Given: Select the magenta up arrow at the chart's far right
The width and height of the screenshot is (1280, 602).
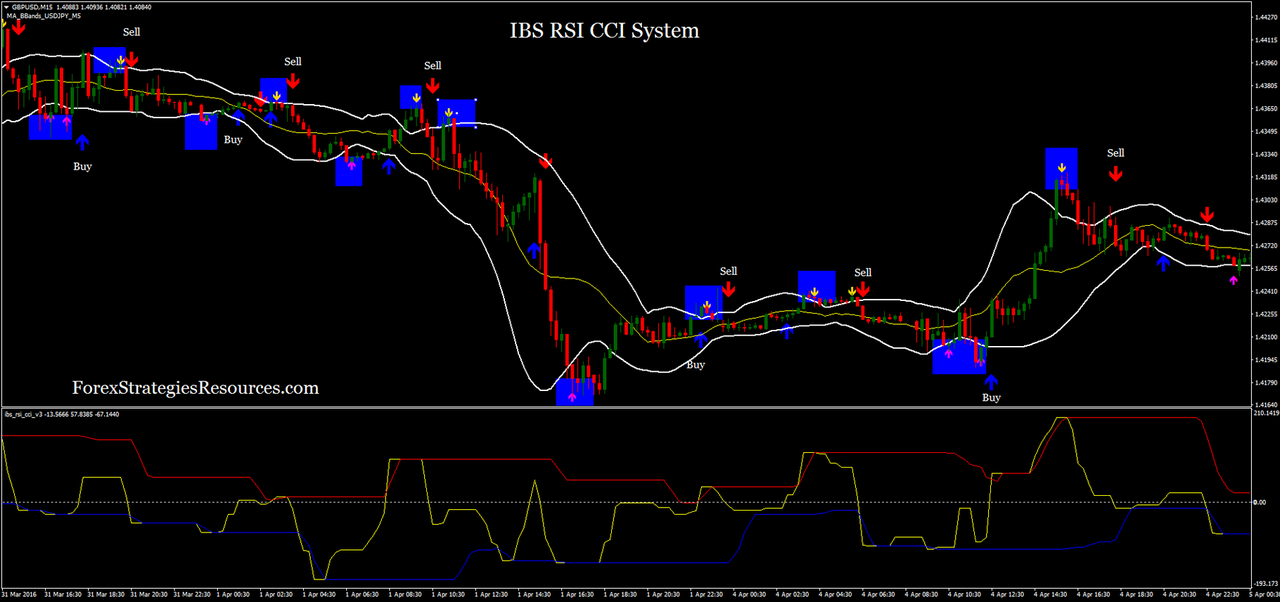Looking at the screenshot, I should (1234, 281).
